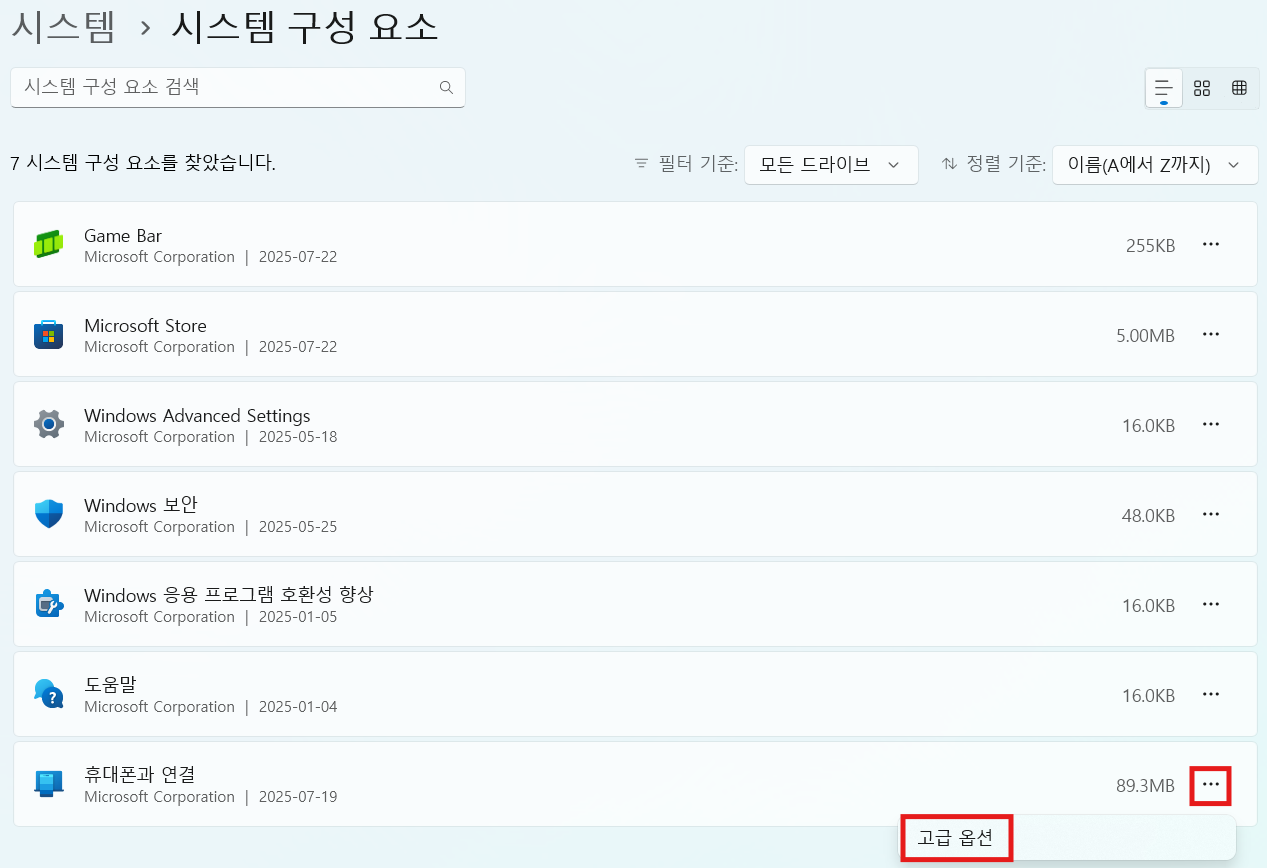The width and height of the screenshot is (1267, 868).
Task: Click the 48.0KB size value
Action: (x=1148, y=515)
